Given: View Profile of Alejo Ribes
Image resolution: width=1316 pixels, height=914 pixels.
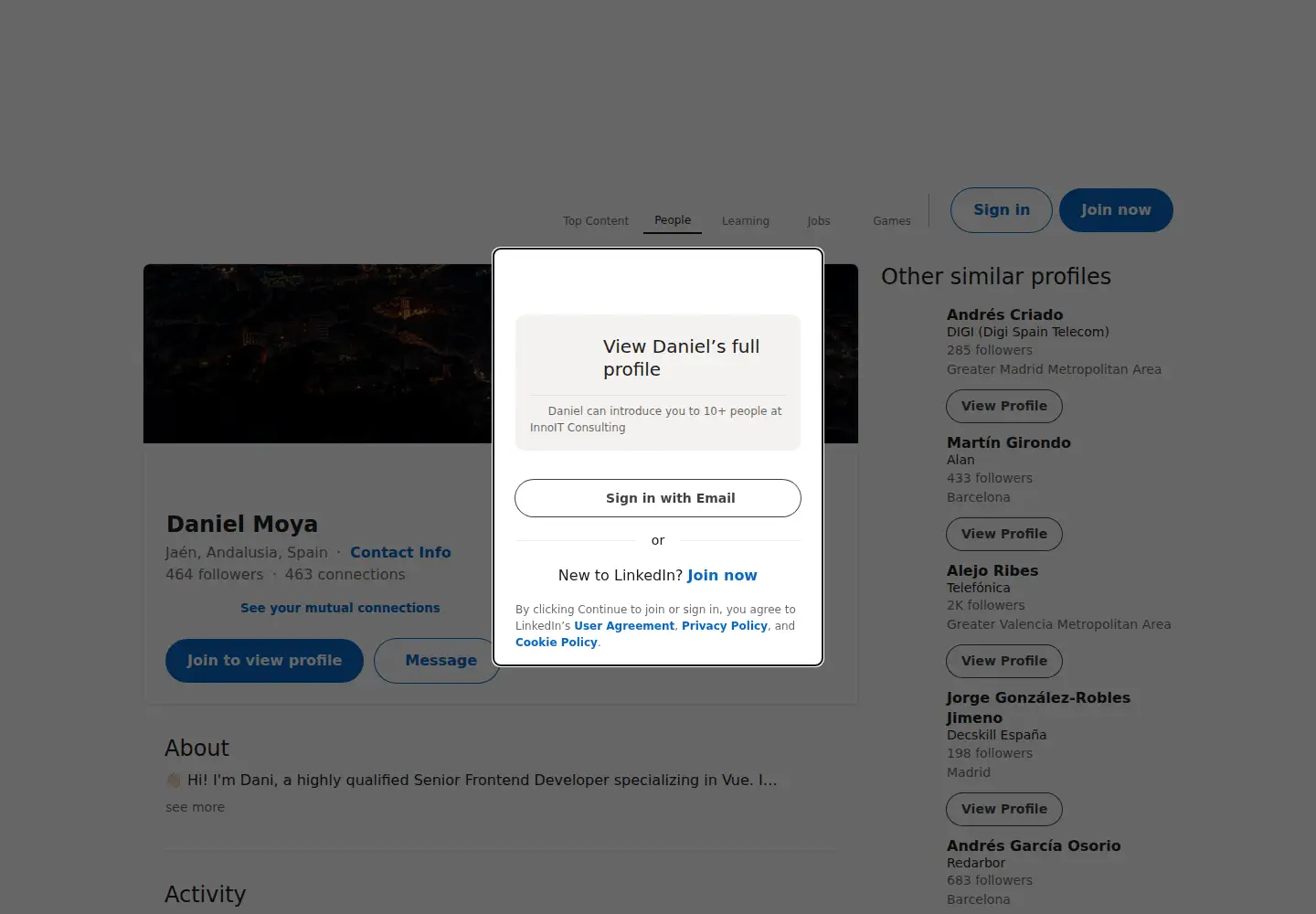Looking at the screenshot, I should pyautogui.click(x=1004, y=662).
